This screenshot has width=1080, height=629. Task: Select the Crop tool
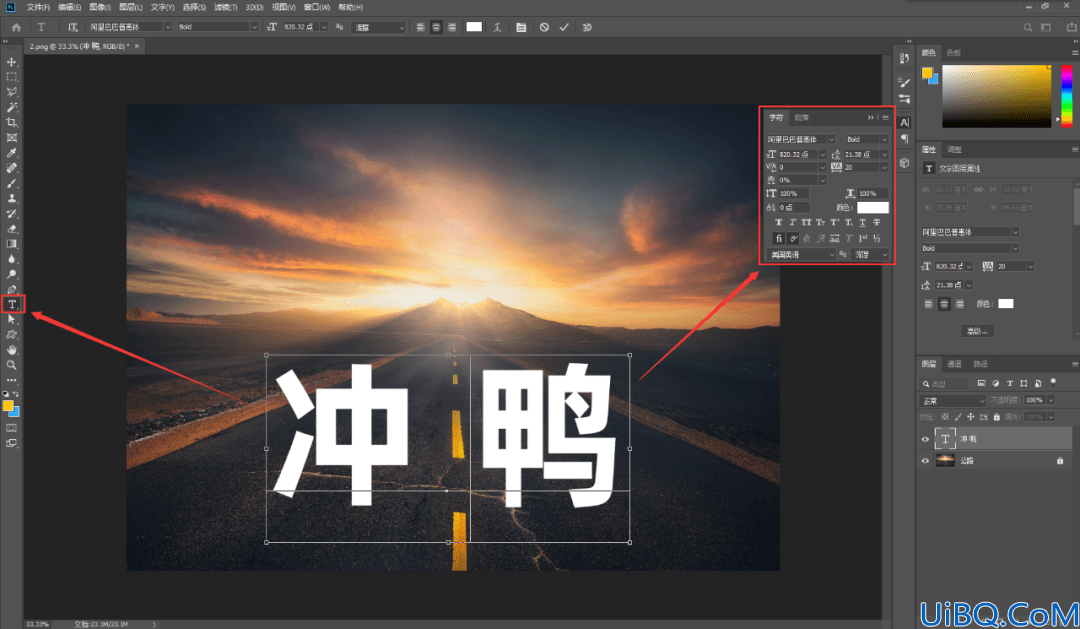tap(12, 123)
